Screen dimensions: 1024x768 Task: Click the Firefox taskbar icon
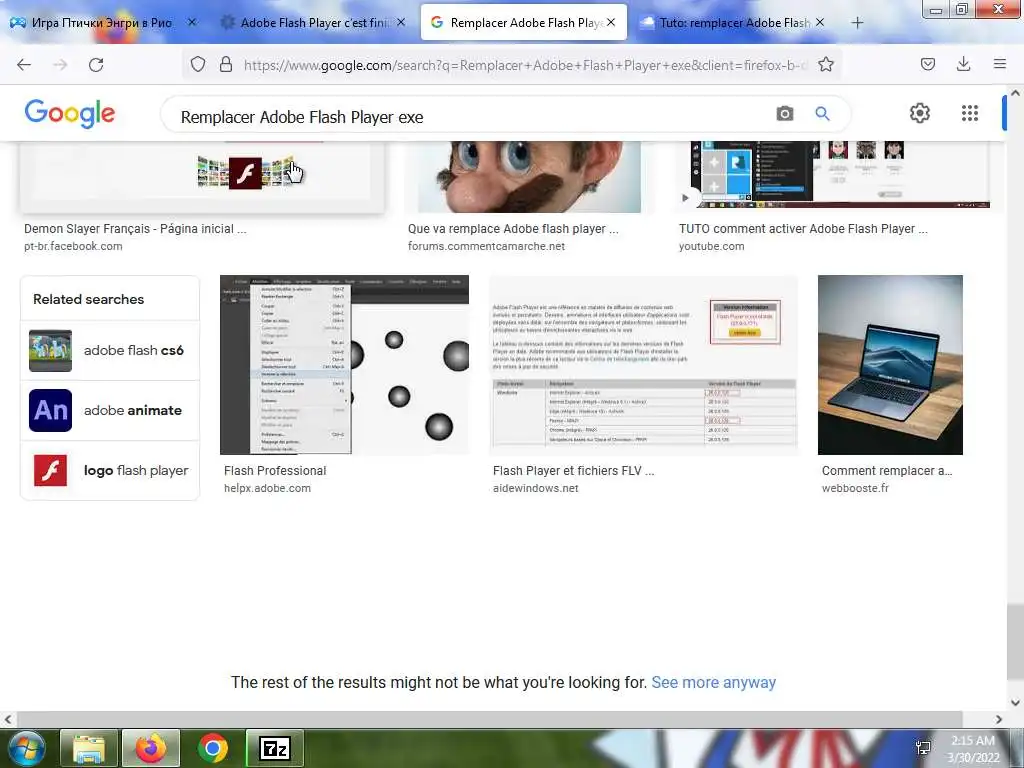[x=151, y=748]
